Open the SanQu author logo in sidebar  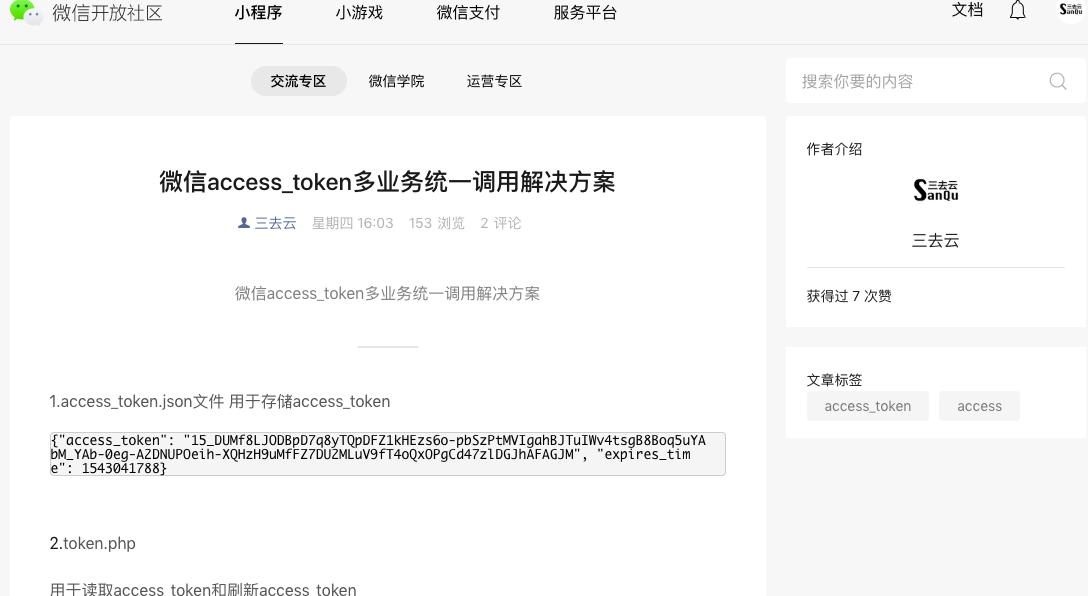(935, 189)
